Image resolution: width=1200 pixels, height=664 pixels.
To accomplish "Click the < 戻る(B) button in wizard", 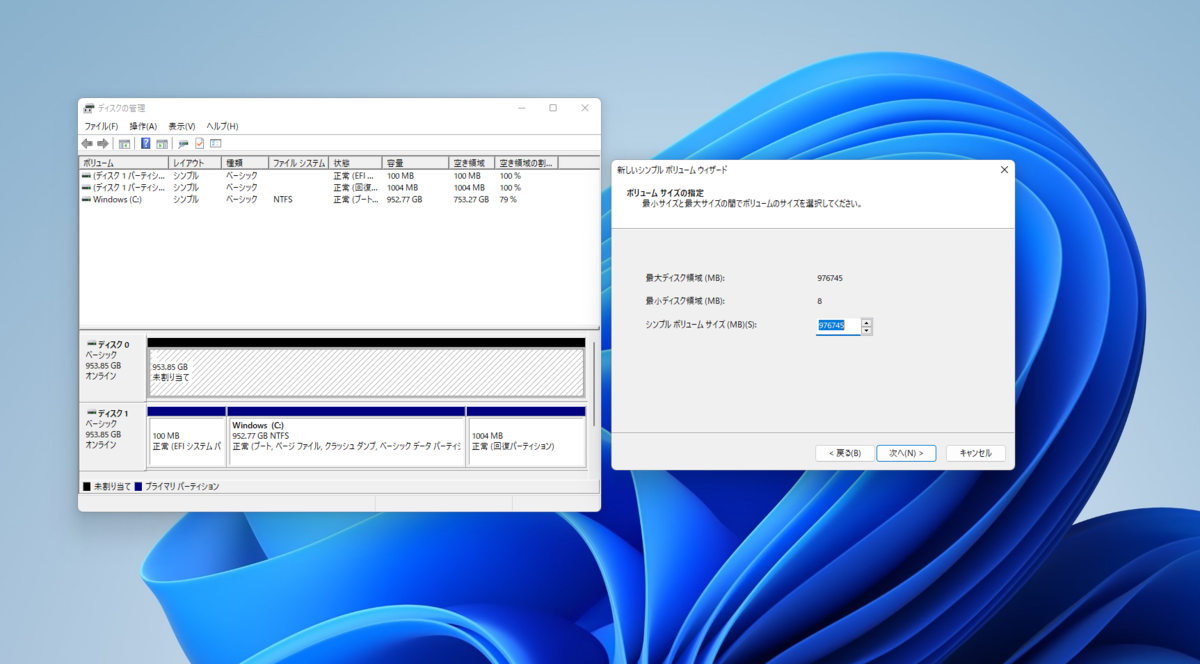I will click(845, 453).
